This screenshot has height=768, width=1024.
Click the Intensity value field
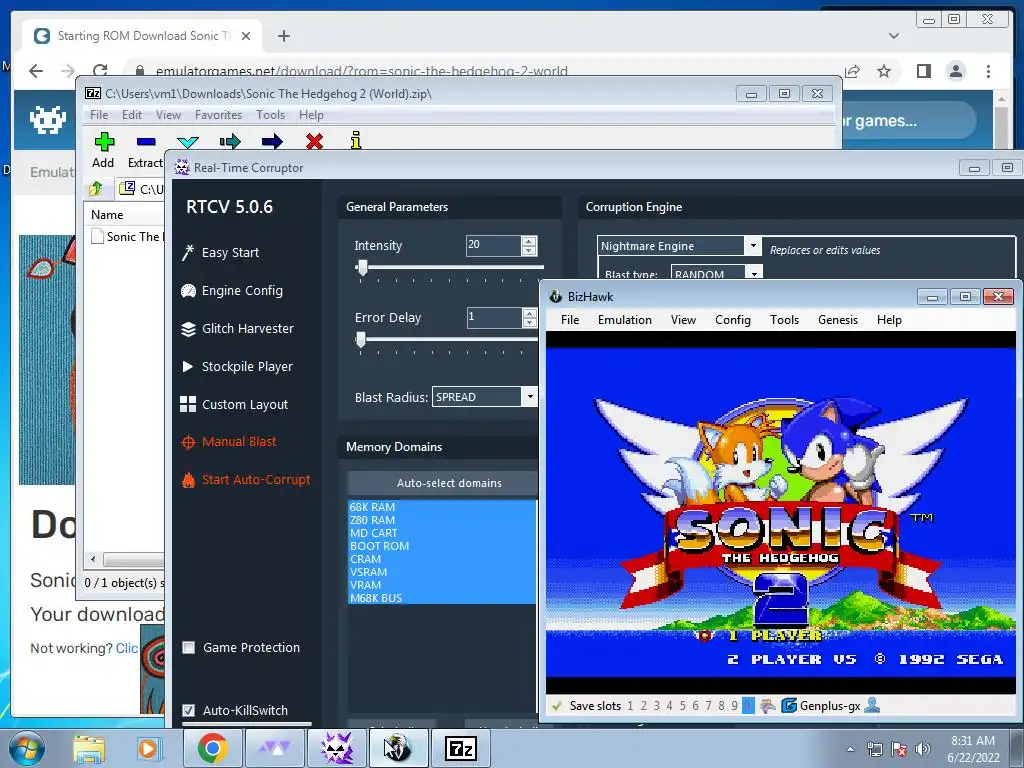(x=494, y=245)
